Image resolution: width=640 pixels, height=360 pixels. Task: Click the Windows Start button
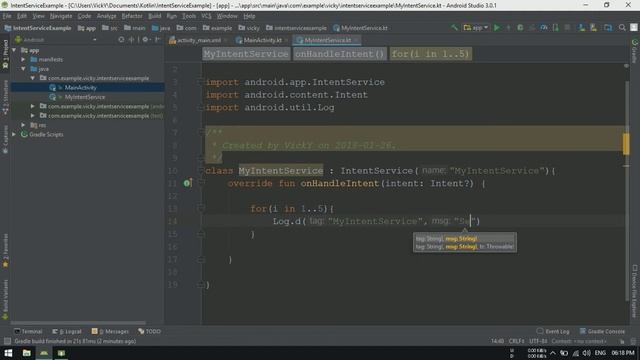(8, 353)
